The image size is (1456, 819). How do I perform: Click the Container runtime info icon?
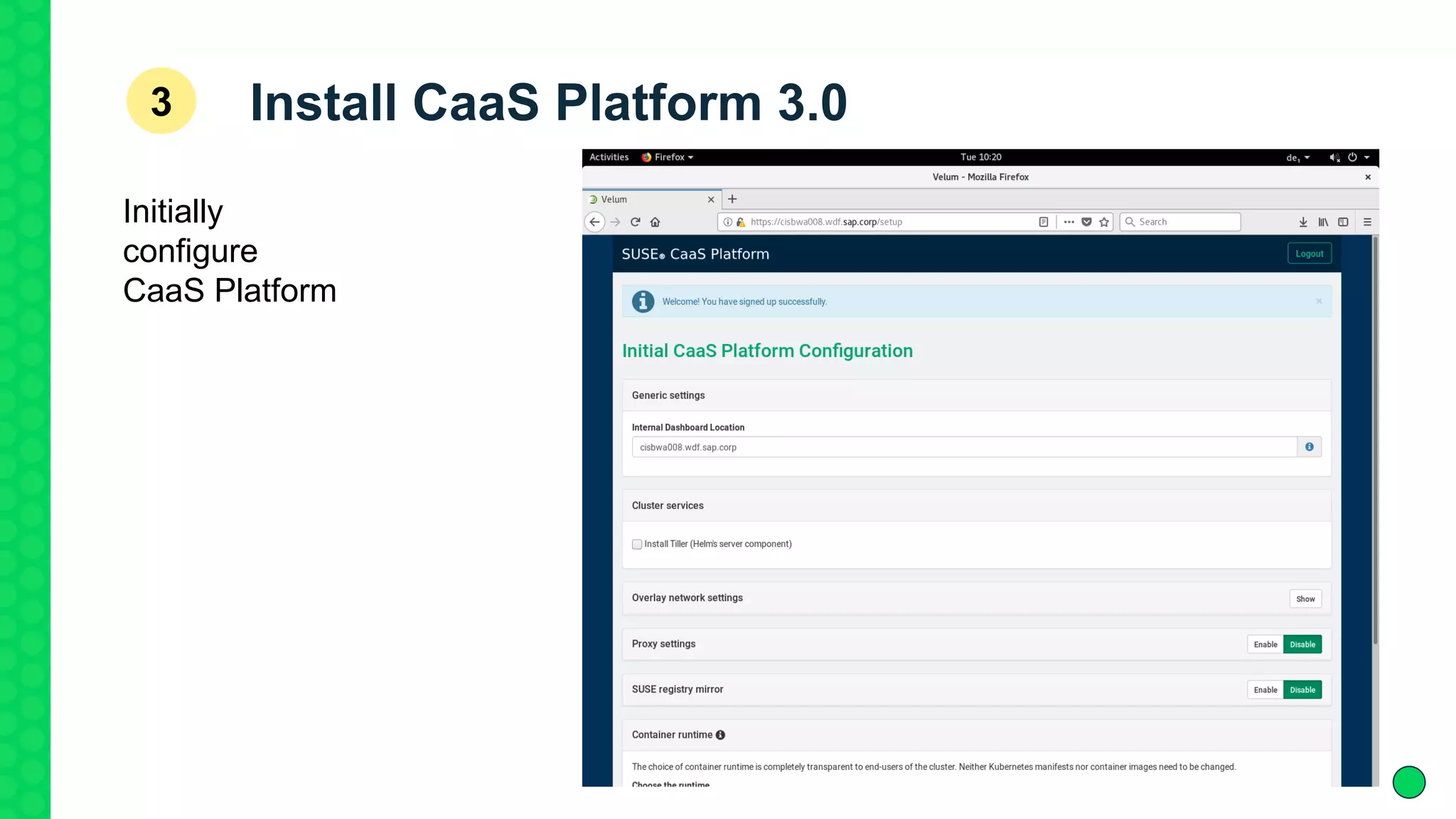coord(720,735)
